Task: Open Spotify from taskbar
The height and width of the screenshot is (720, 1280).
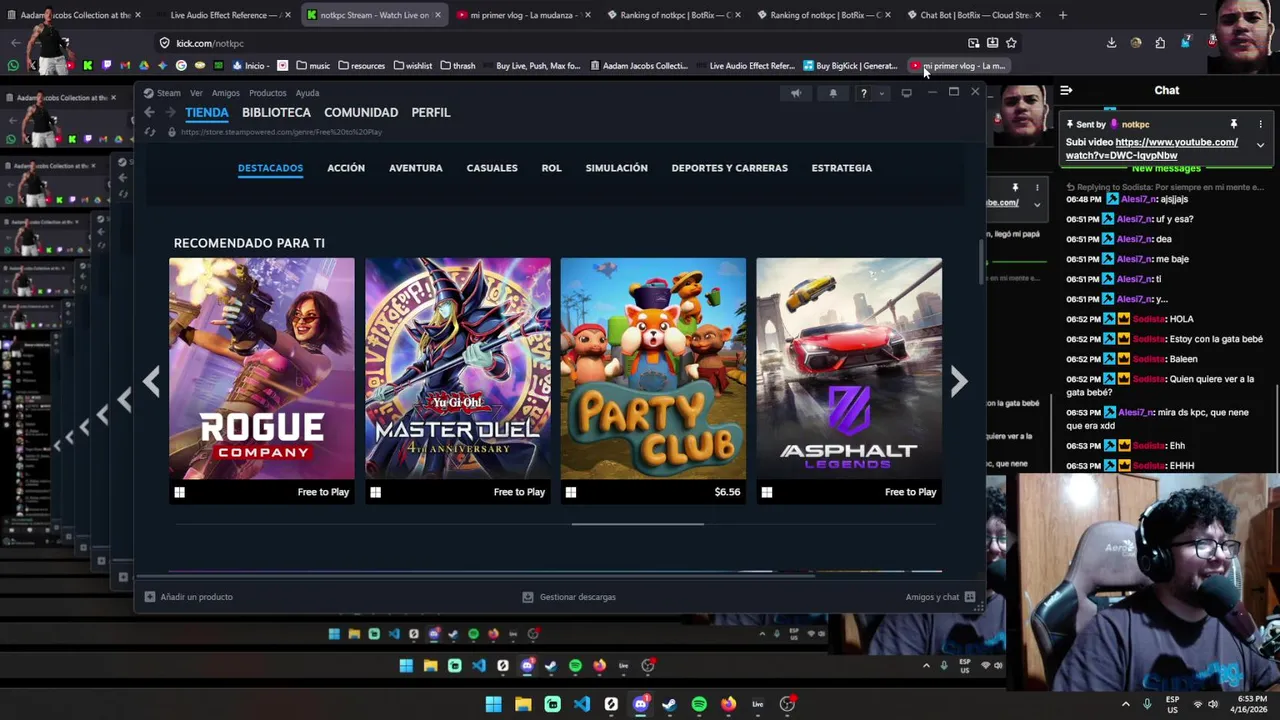Action: (x=699, y=704)
